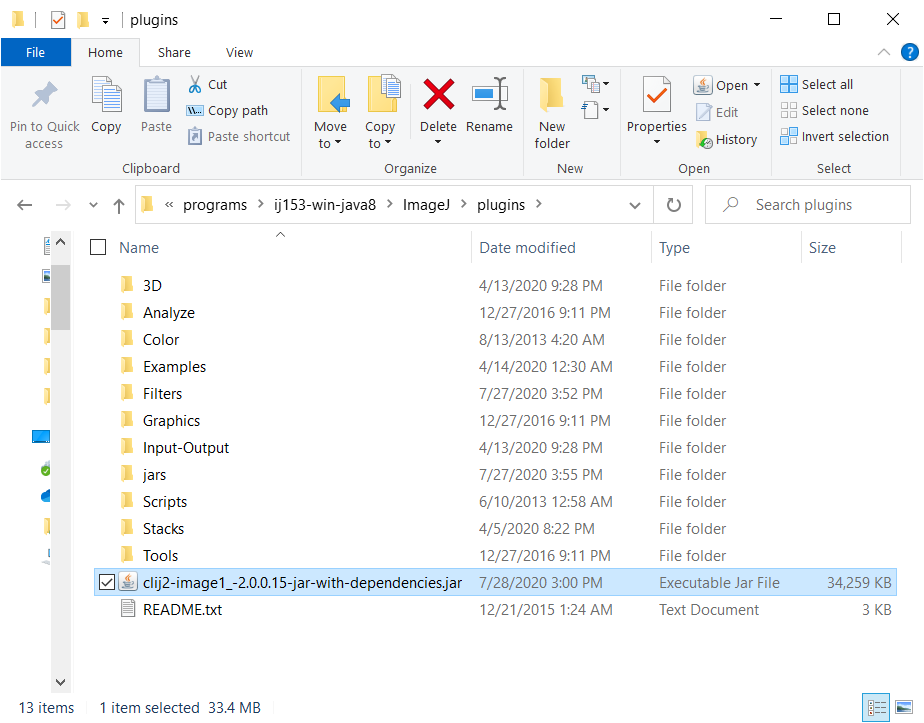Click the Edit ribbon button
The width and height of the screenshot is (924, 723).
point(717,112)
